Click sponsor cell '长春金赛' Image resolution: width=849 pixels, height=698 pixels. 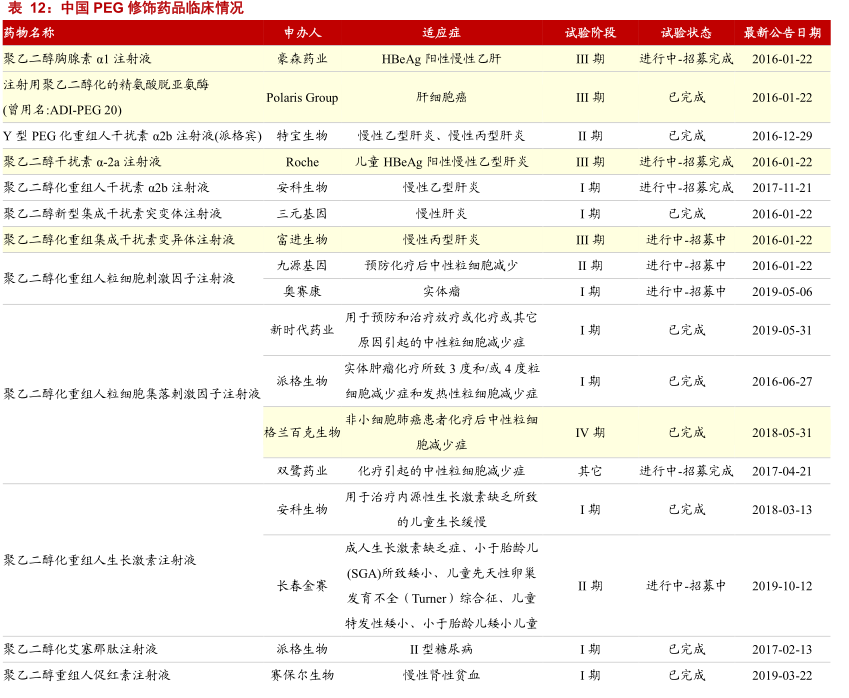pos(302,585)
